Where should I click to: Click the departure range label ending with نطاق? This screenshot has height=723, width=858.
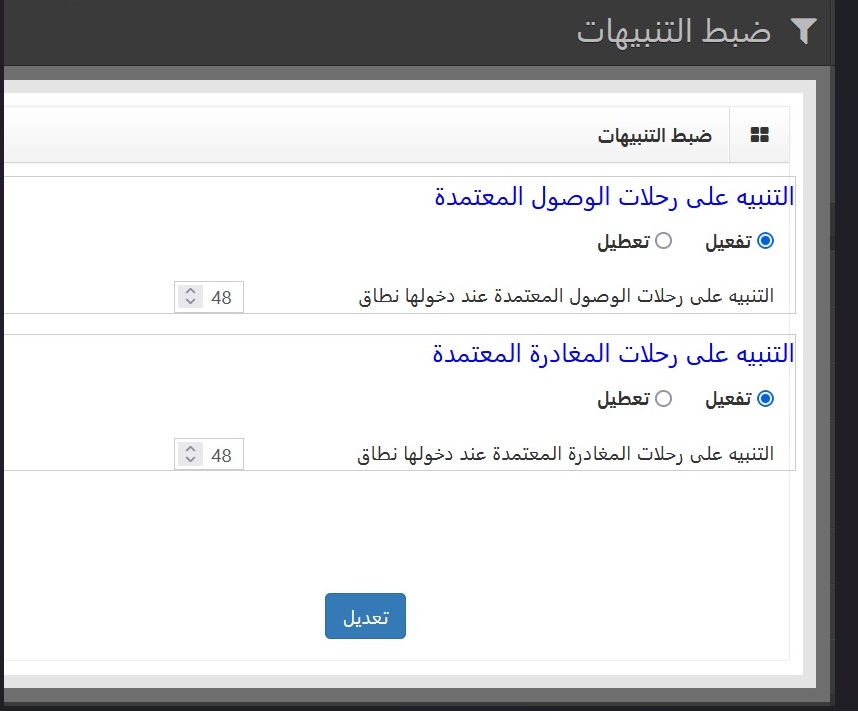565,455
